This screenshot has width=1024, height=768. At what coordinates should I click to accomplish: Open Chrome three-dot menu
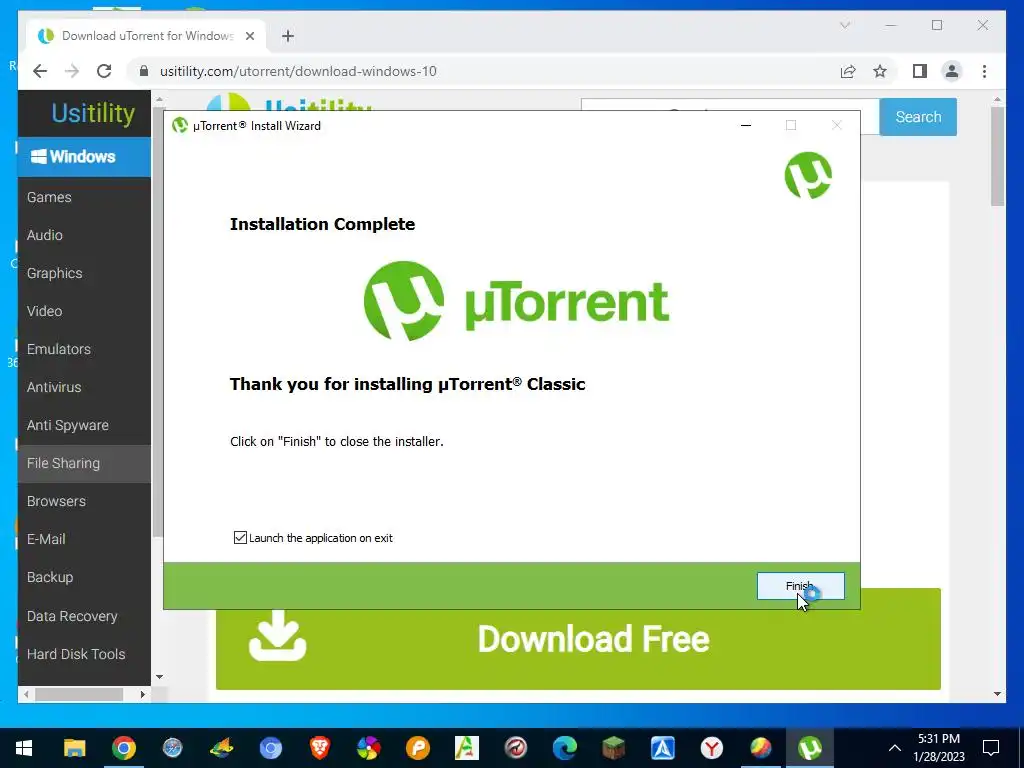pyautogui.click(x=984, y=71)
